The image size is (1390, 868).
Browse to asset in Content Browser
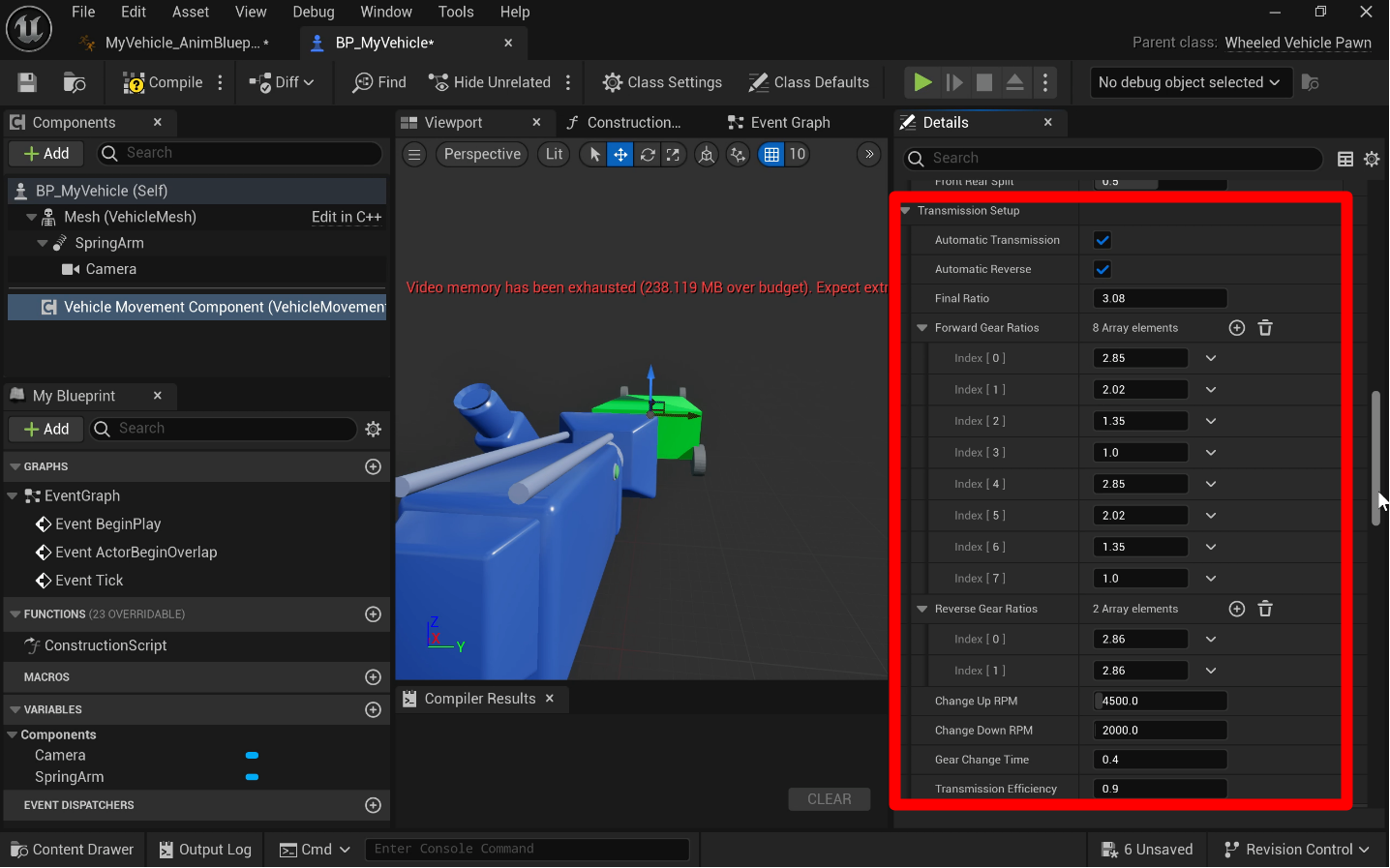tap(75, 82)
